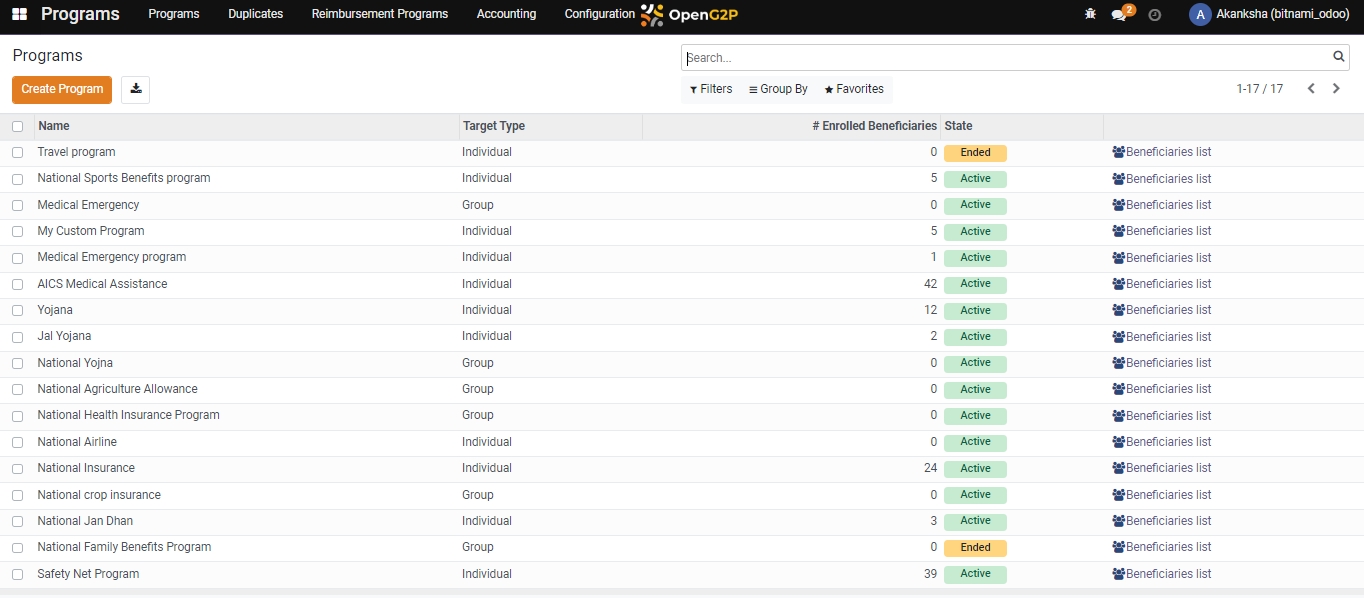1364x598 pixels.
Task: Go to next page arrow
Action: [1336, 89]
